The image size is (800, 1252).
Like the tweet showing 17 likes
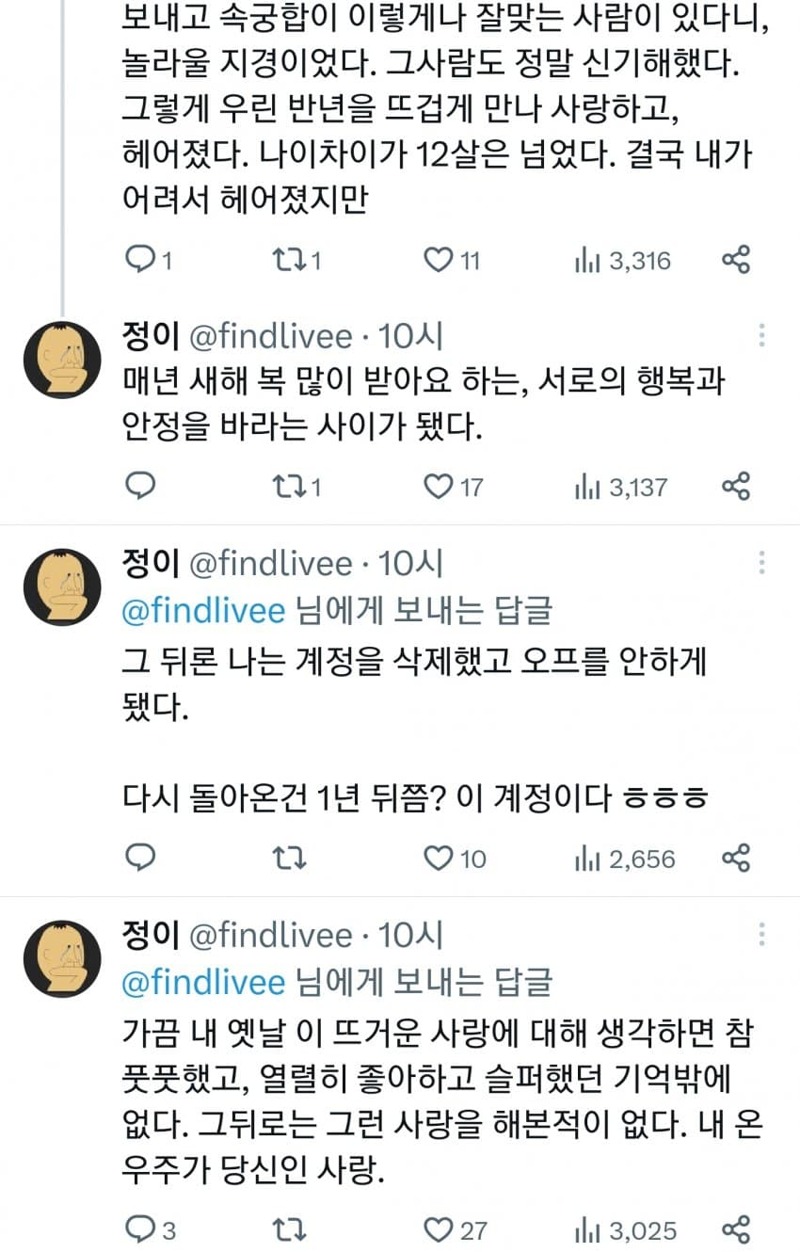pos(437,487)
